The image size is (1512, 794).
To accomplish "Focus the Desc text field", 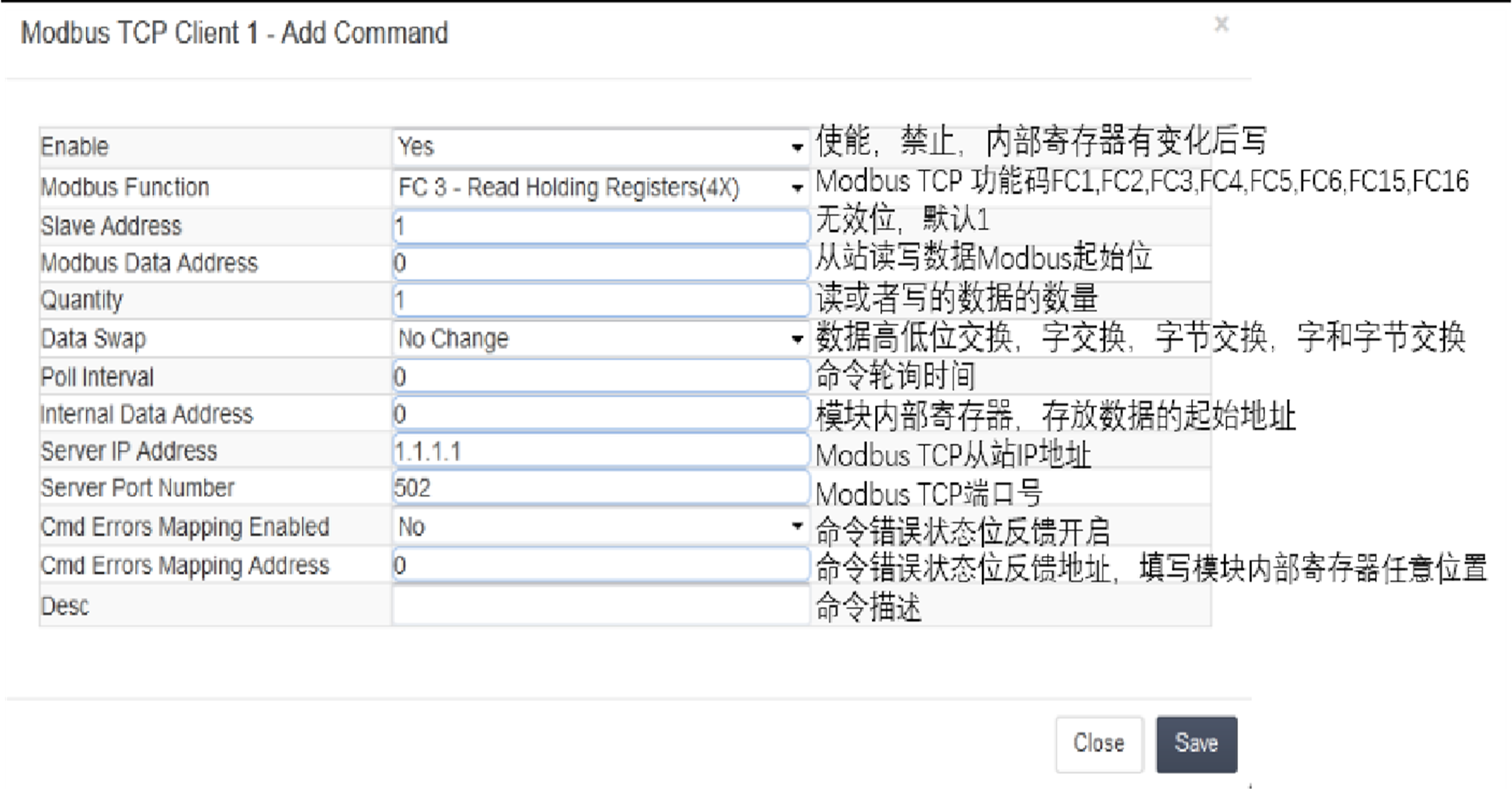I will (x=600, y=606).
